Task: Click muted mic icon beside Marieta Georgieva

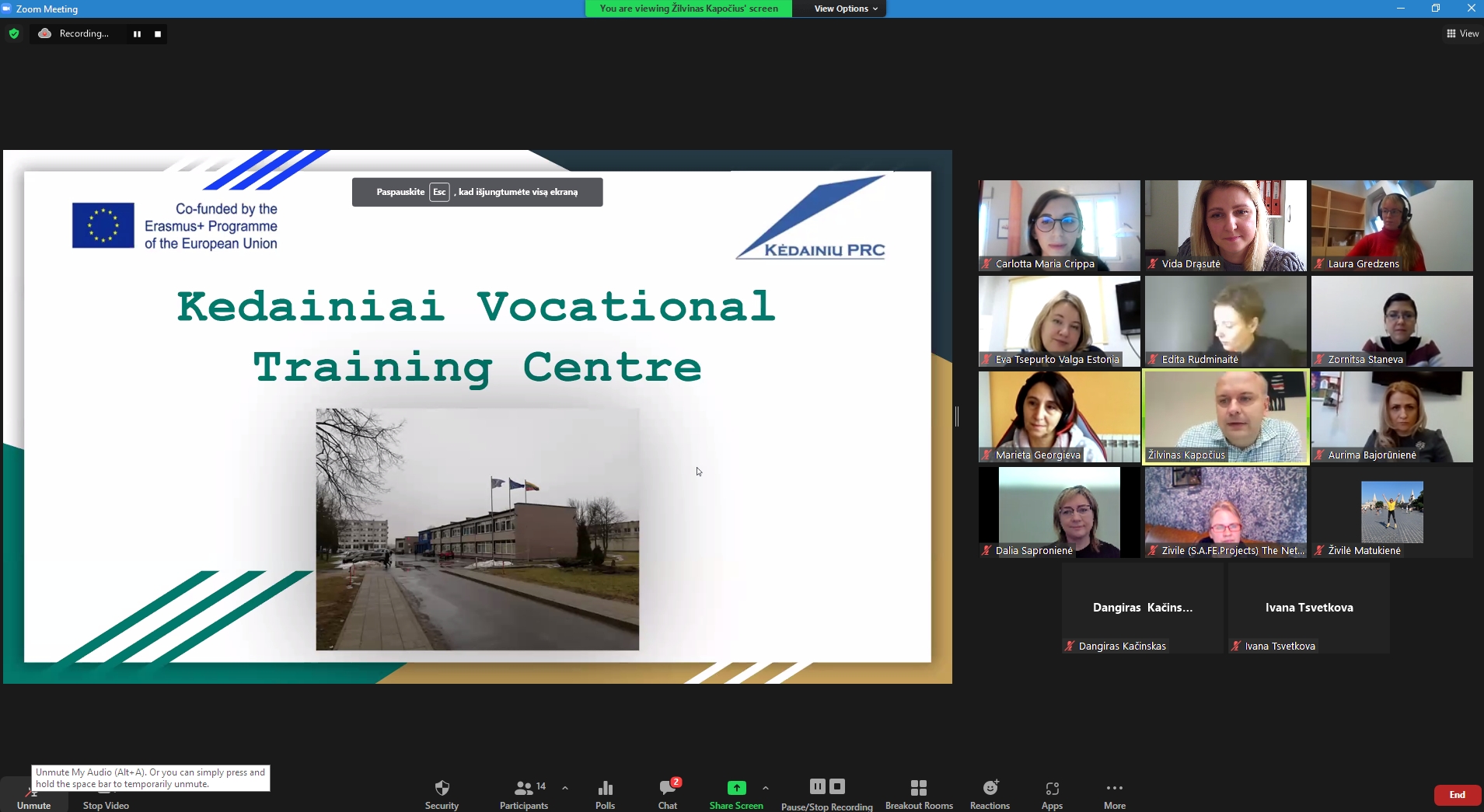Action: point(986,455)
